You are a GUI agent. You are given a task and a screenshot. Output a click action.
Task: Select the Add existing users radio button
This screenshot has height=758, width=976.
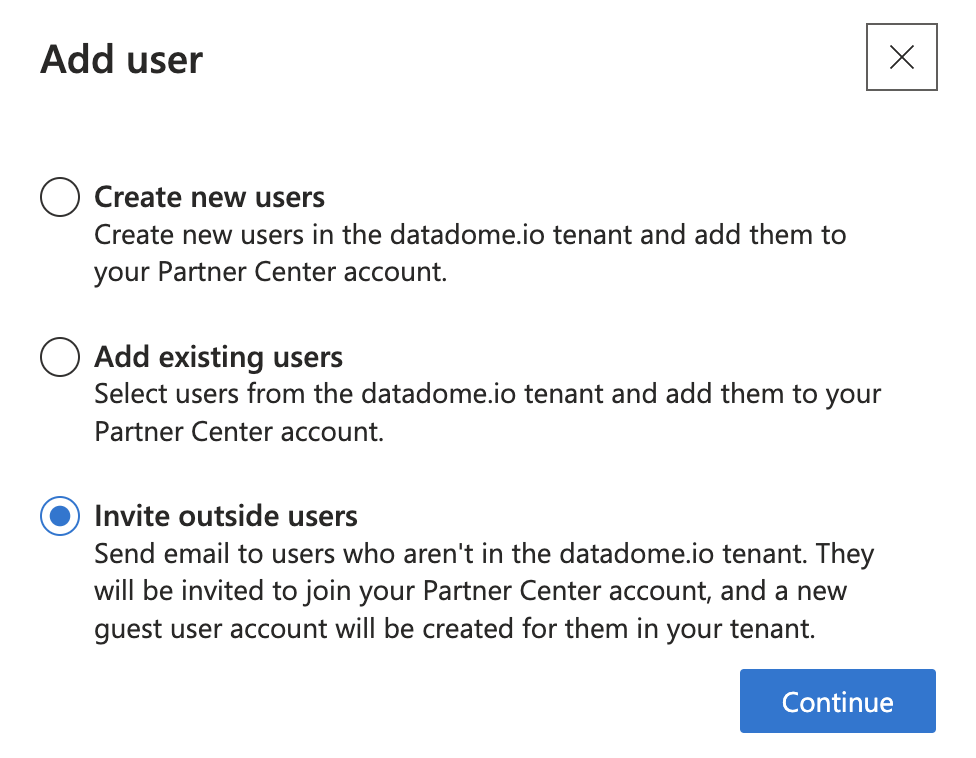point(60,357)
